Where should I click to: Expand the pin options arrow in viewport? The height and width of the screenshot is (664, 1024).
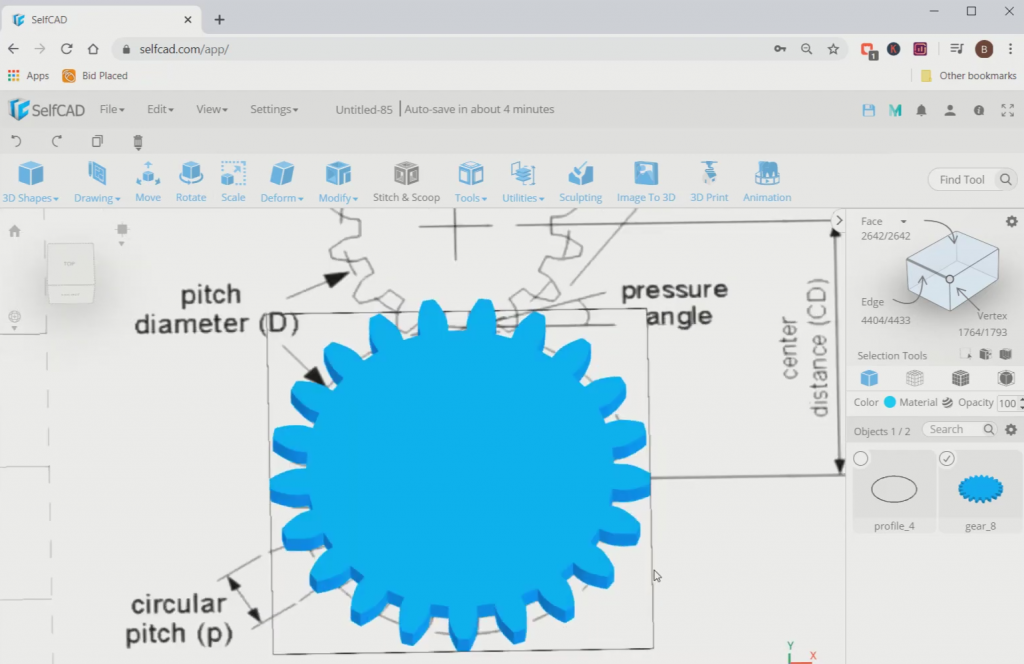pyautogui.click(x=121, y=244)
